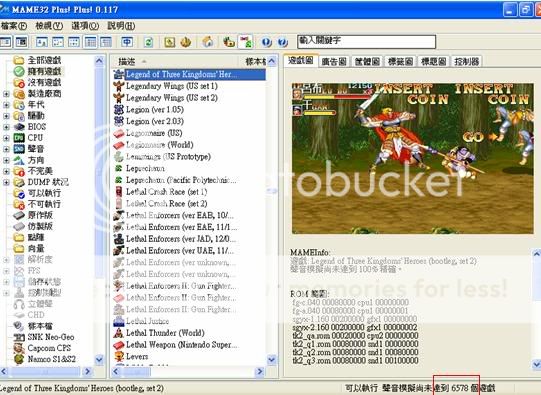The width and height of the screenshot is (541, 395).
Task: Click the refresh toolbar icon
Action: point(149,42)
